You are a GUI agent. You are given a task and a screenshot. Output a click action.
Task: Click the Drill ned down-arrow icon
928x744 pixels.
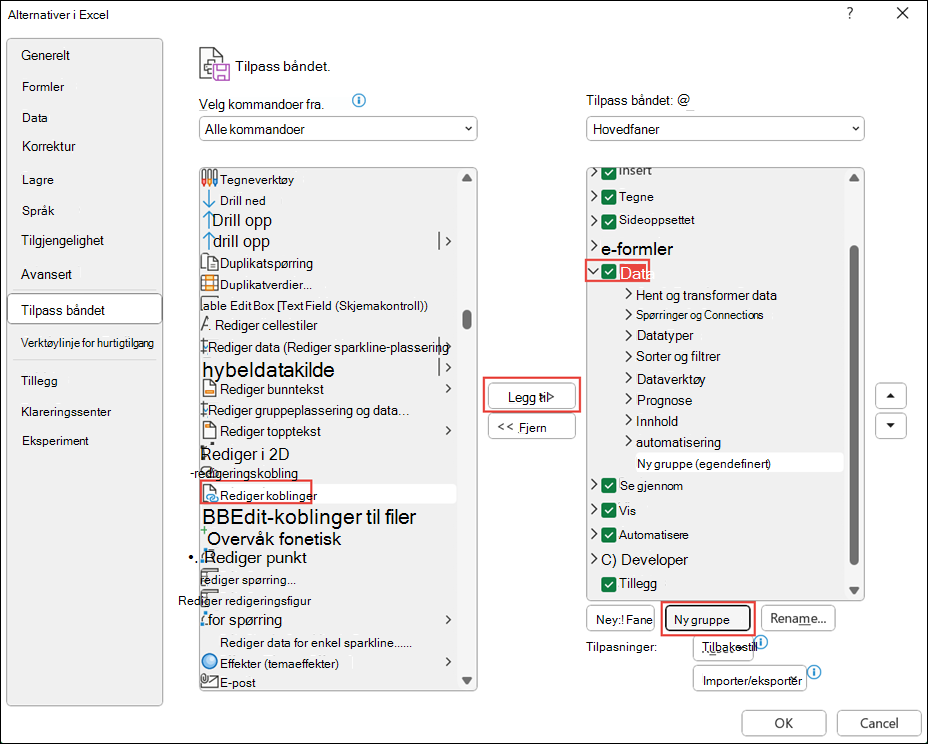[x=209, y=199]
